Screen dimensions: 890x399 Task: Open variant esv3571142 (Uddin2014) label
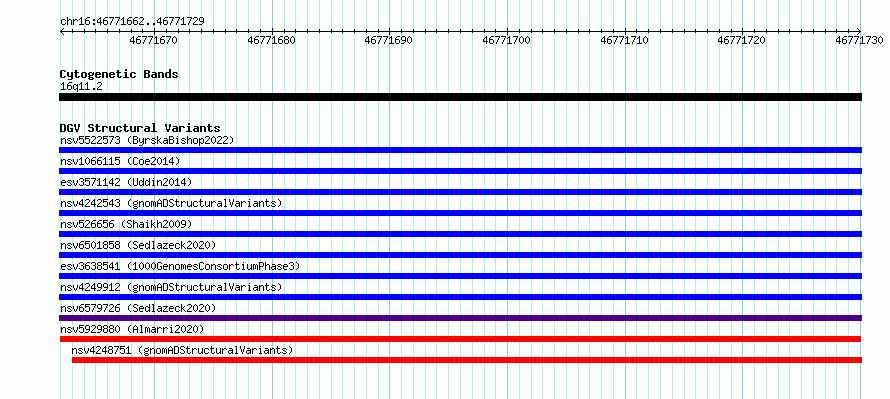(x=126, y=182)
